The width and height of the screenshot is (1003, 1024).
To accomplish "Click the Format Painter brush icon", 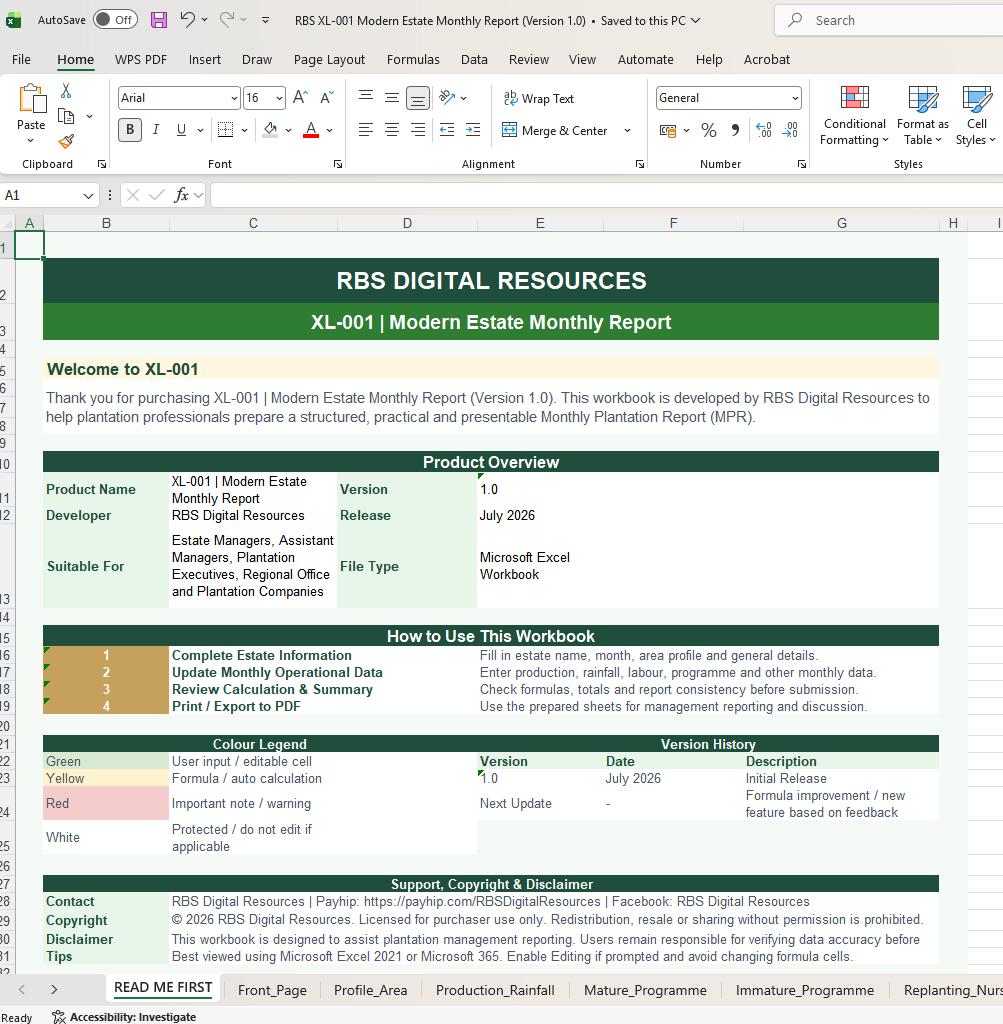I will tap(66, 141).
